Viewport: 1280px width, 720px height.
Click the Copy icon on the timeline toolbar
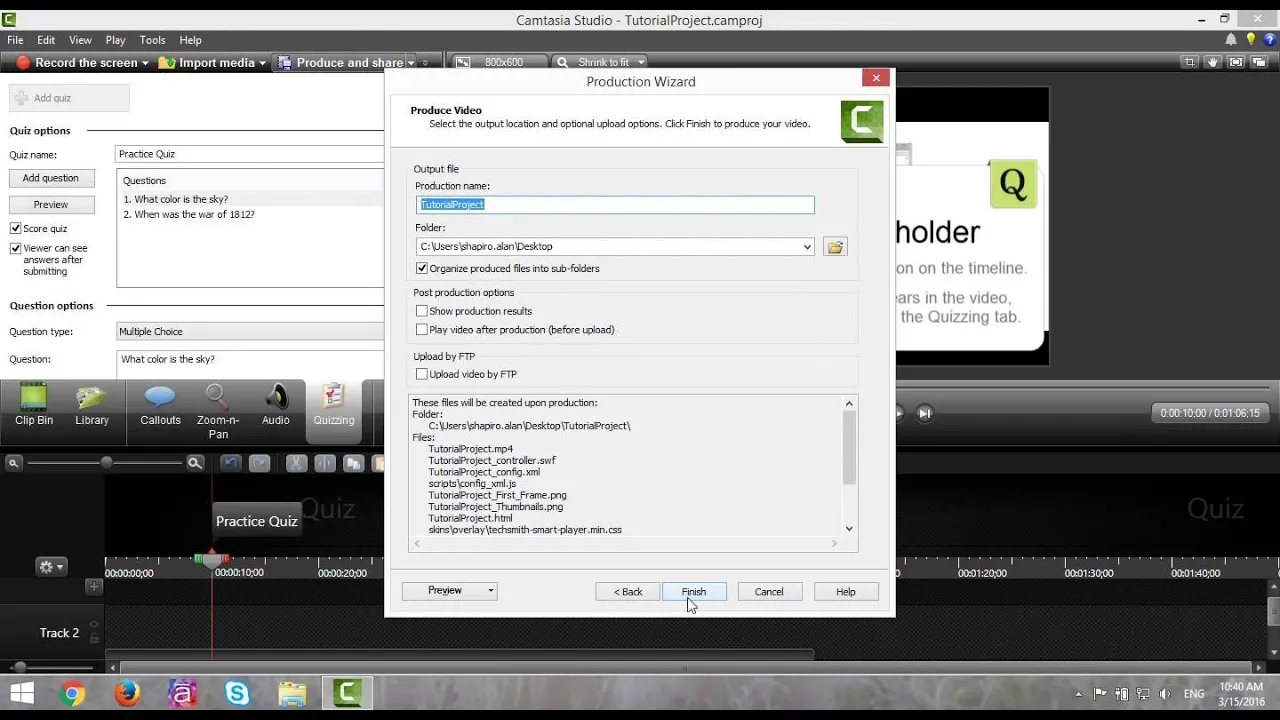[353, 463]
